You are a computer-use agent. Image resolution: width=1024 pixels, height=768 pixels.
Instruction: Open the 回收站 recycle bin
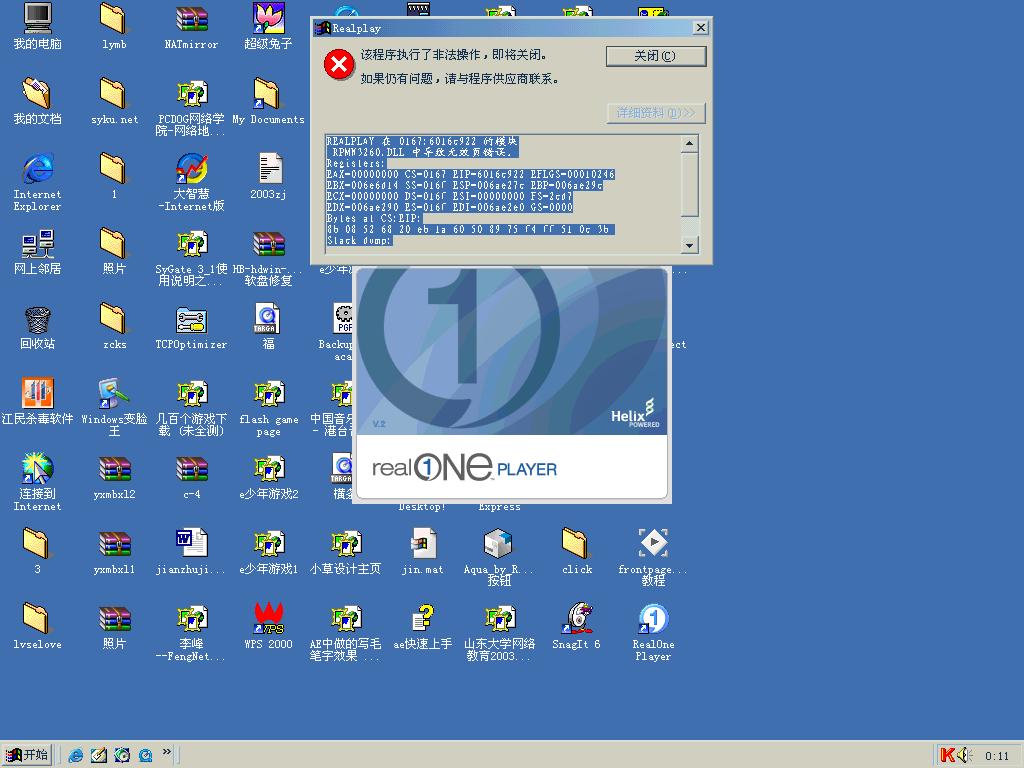[37, 319]
